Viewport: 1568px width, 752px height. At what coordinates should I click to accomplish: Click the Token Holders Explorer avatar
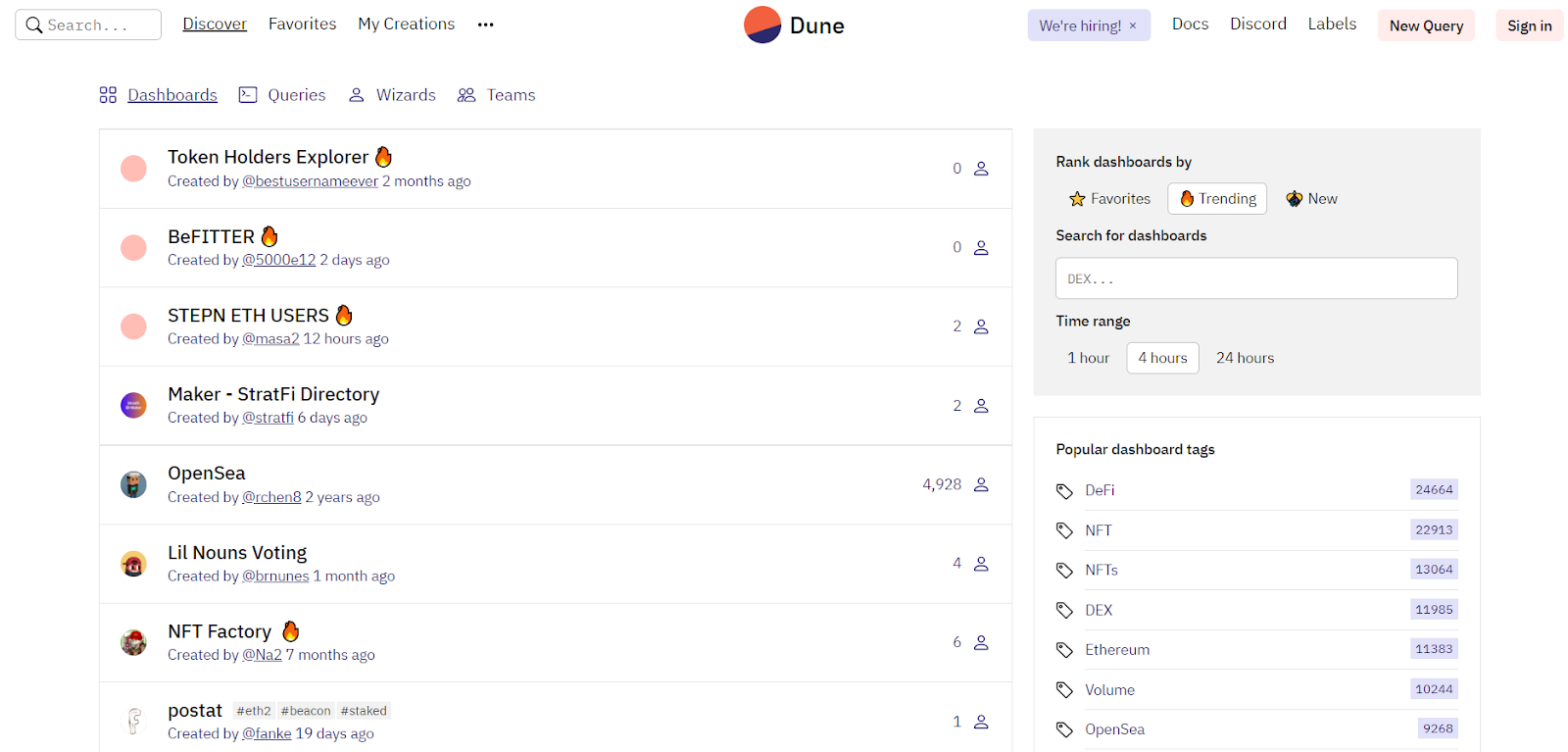(x=133, y=169)
